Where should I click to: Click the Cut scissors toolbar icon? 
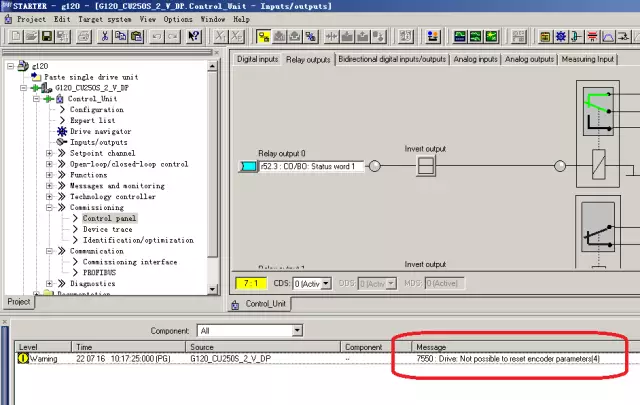pyautogui.click(x=104, y=37)
